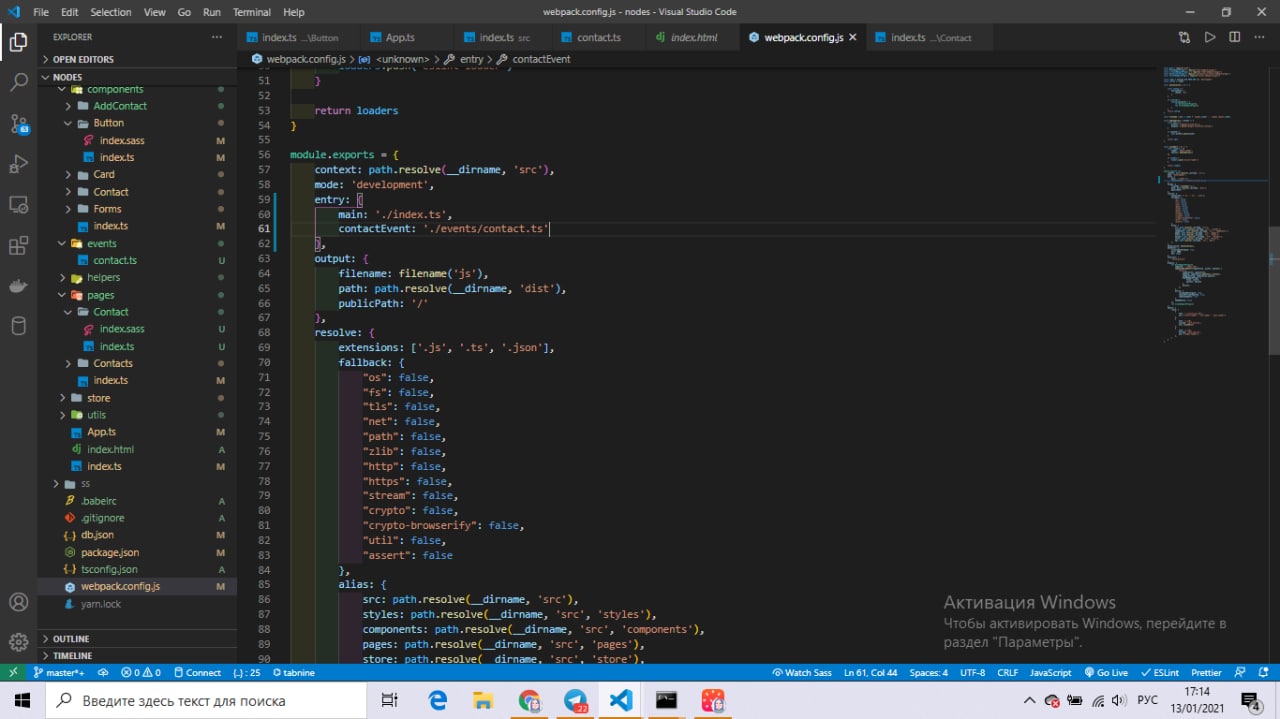Open the Docker view in activity bar
This screenshot has width=1280, height=719.
(18, 286)
